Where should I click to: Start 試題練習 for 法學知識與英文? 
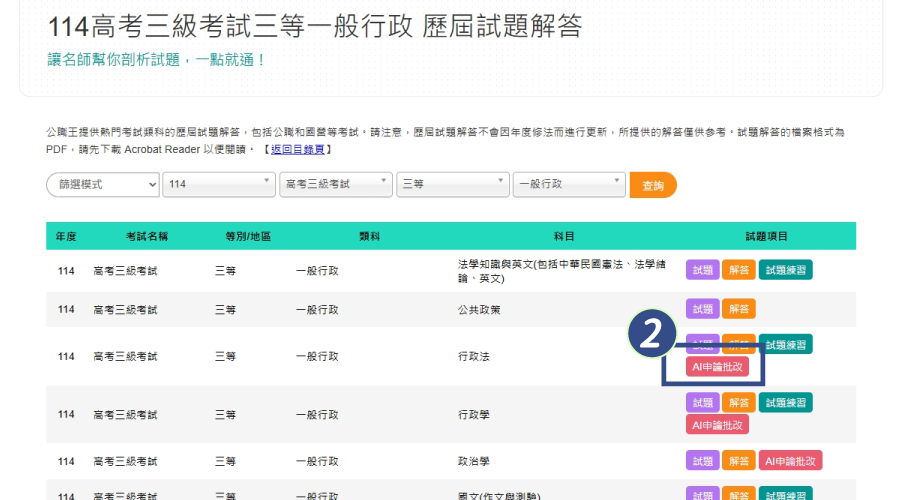click(785, 269)
